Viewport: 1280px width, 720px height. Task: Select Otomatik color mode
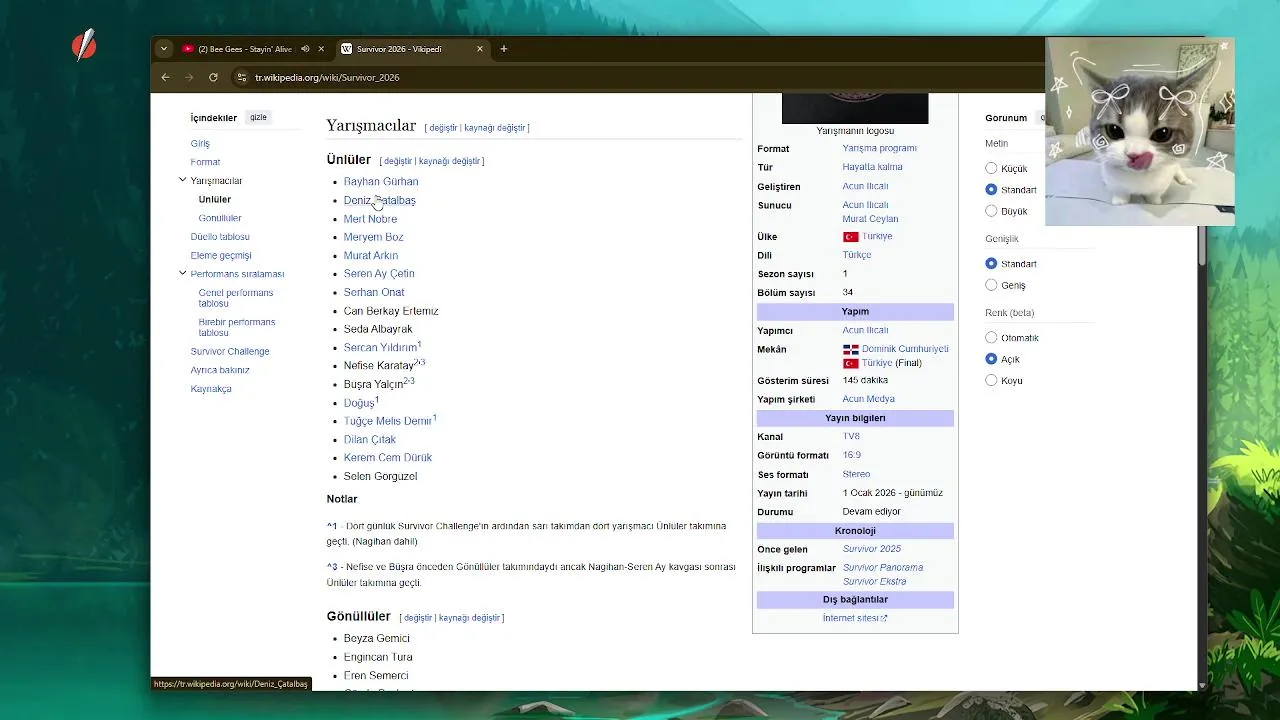(991, 338)
